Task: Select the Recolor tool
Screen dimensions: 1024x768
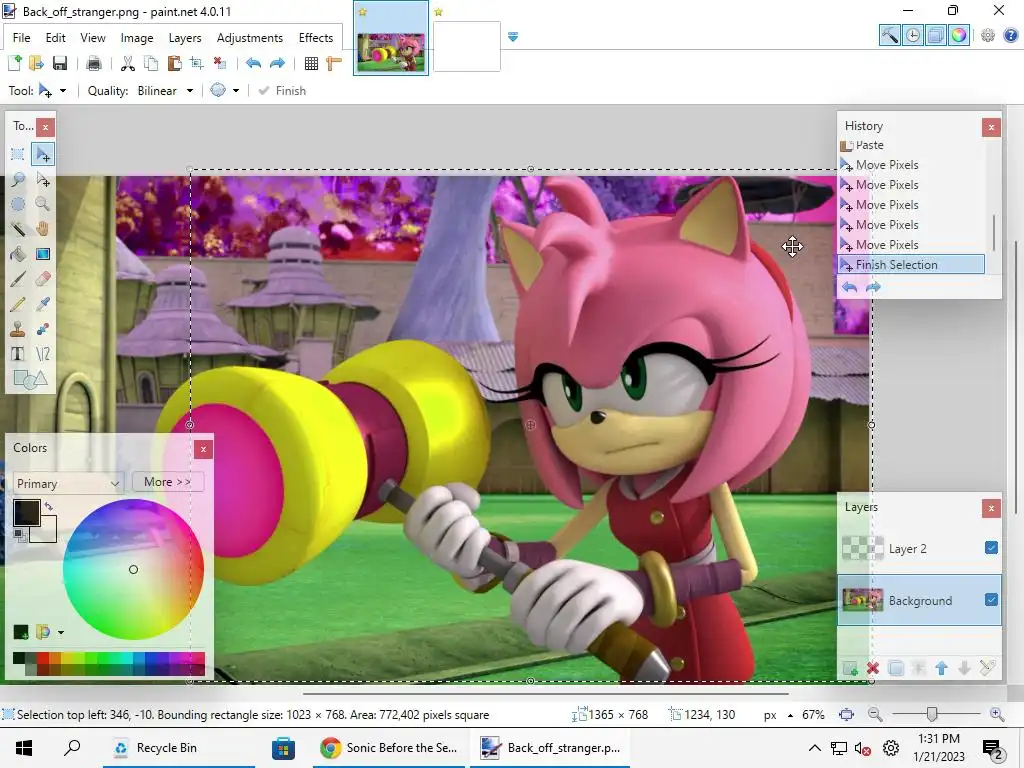Action: click(x=43, y=329)
